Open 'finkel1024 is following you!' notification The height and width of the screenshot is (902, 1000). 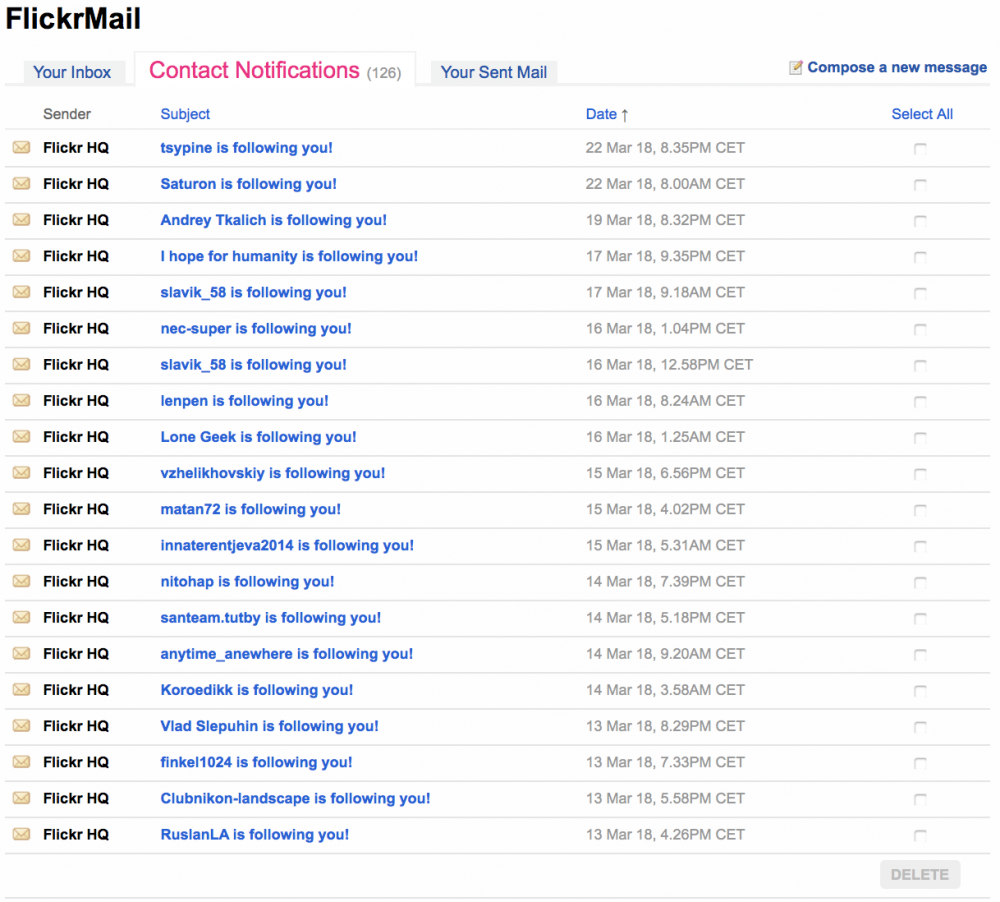pyautogui.click(x=256, y=762)
